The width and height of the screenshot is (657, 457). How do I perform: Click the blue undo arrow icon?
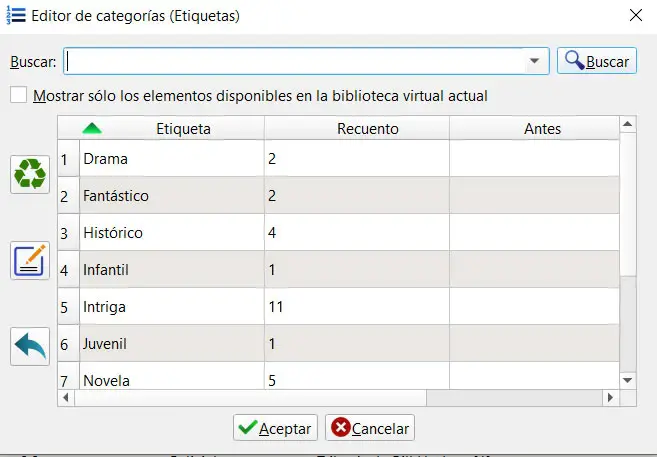pyautogui.click(x=29, y=347)
